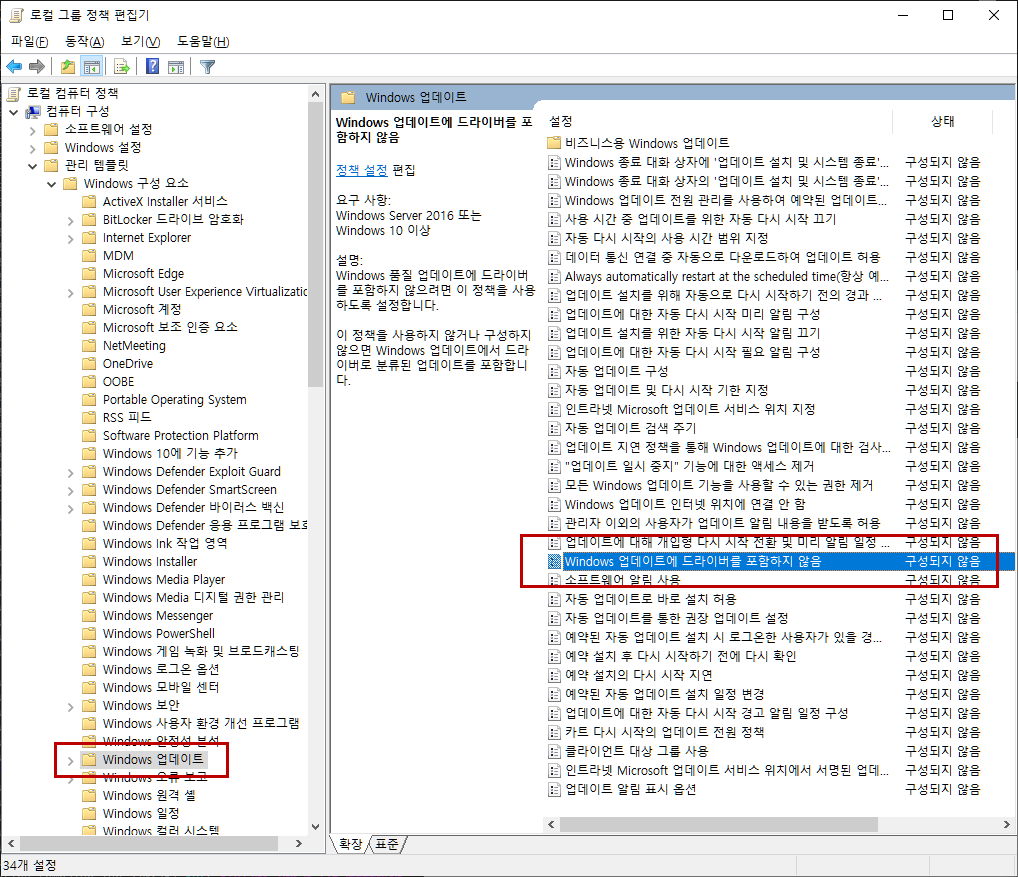Image resolution: width=1018 pixels, height=877 pixels.
Task: Click the document icon beside 로컬 컴퓨터 정책
Action: pos(14,93)
